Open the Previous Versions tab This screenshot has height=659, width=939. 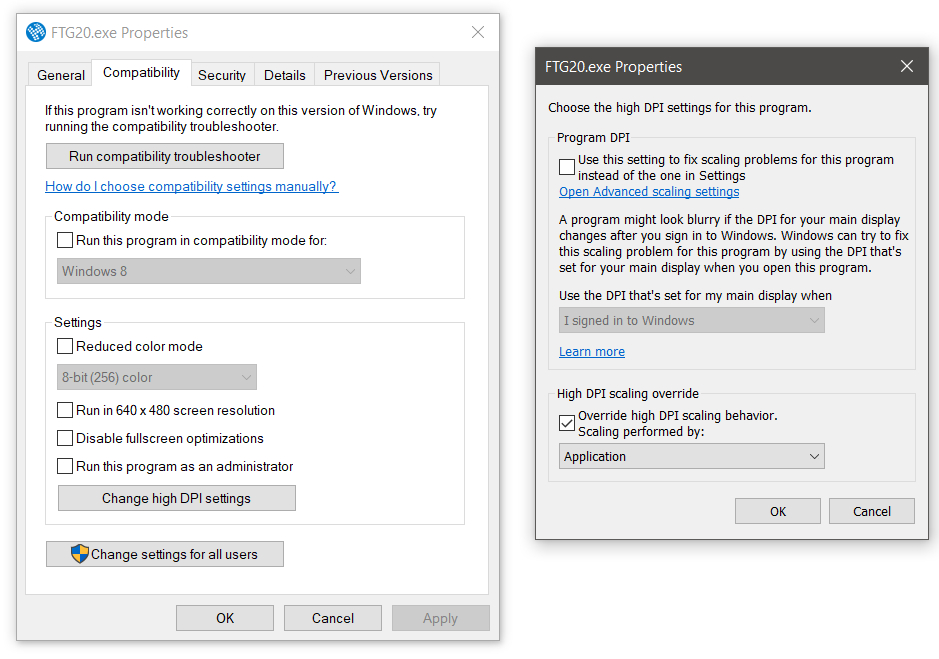[378, 75]
